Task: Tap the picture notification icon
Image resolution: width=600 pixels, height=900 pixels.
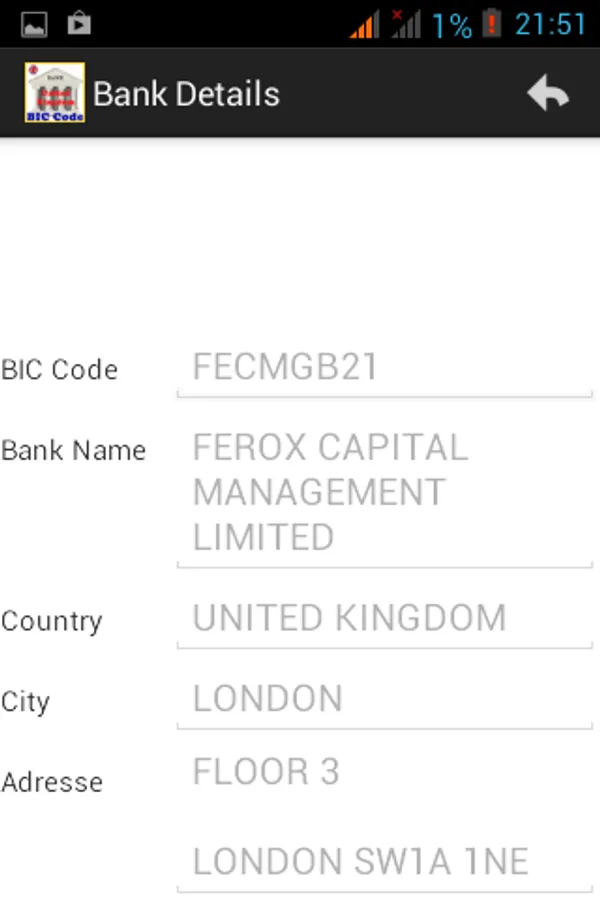Action: [34, 24]
